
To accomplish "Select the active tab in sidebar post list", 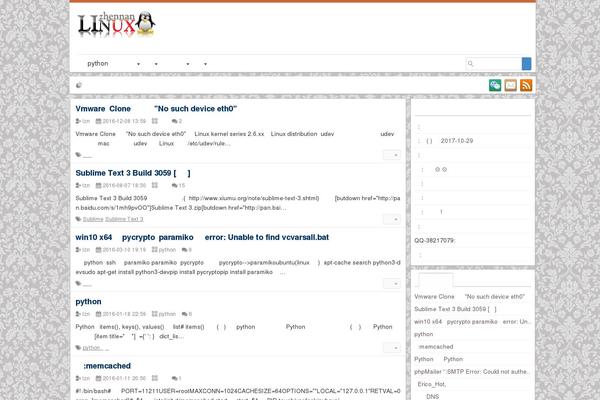I will [436, 280].
